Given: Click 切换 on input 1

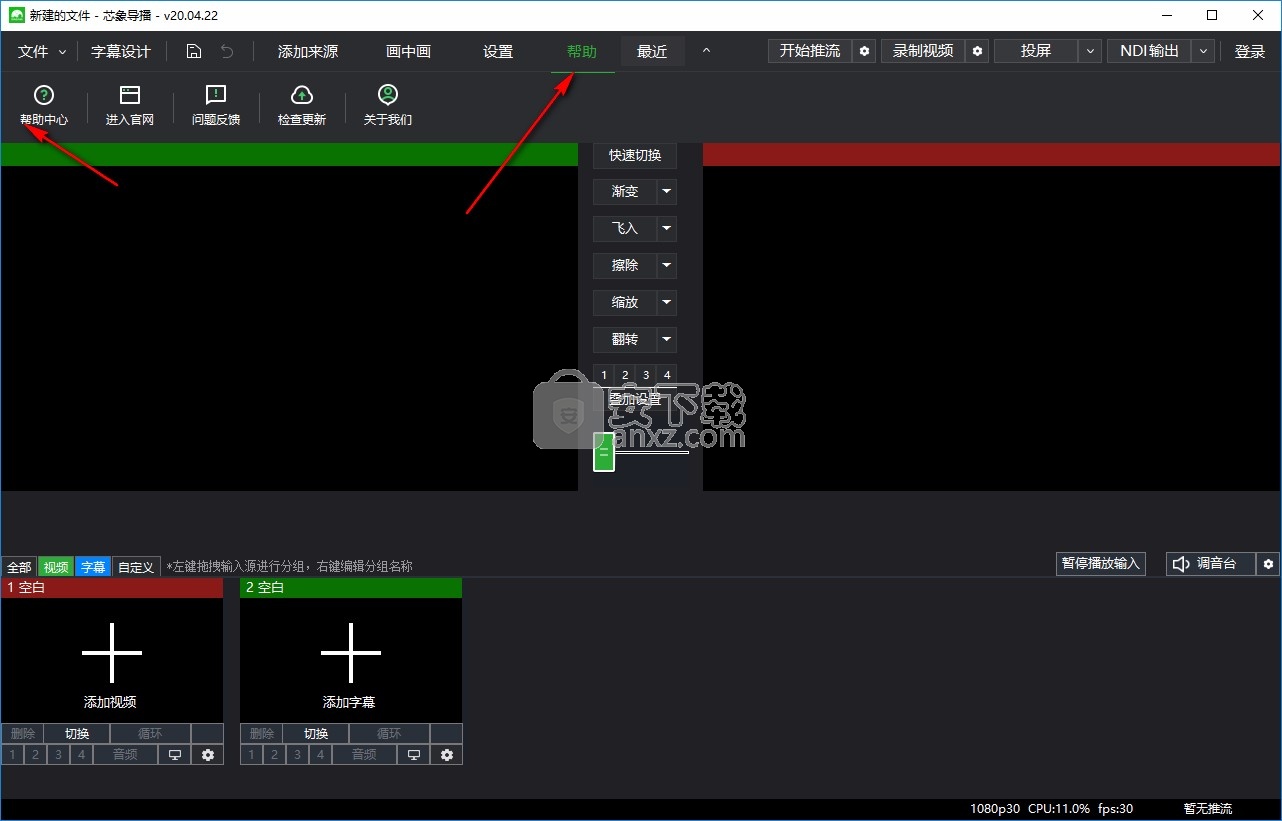Looking at the screenshot, I should 77,734.
